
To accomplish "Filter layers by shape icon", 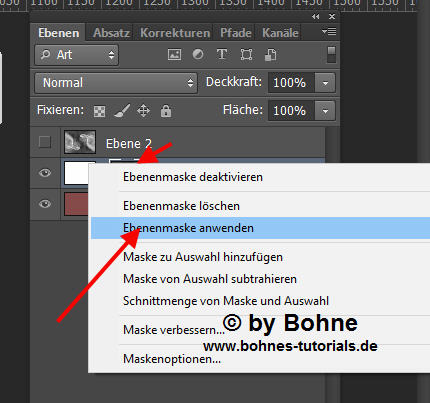I will tap(246, 55).
